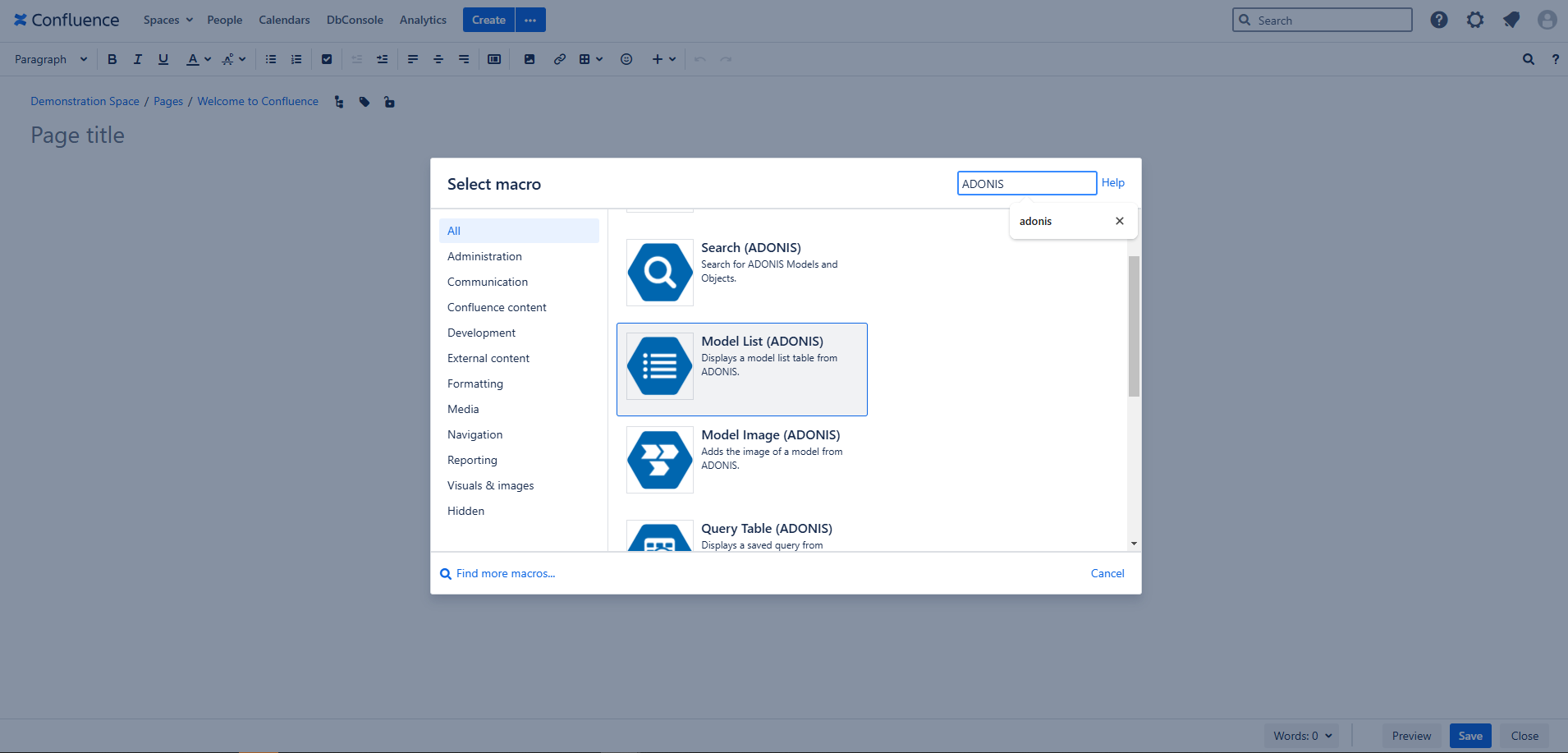This screenshot has width=1568, height=753.
Task: Cancel the Select macro dialog
Action: coord(1107,572)
